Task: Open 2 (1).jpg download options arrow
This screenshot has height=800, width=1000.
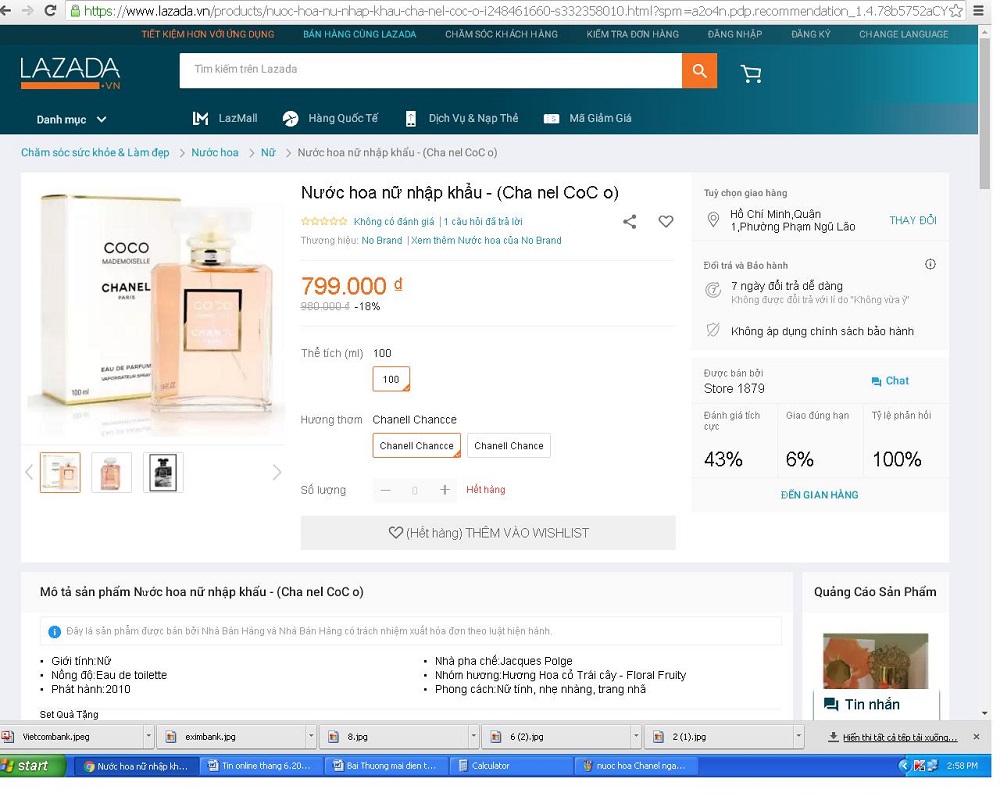Action: (x=798, y=736)
